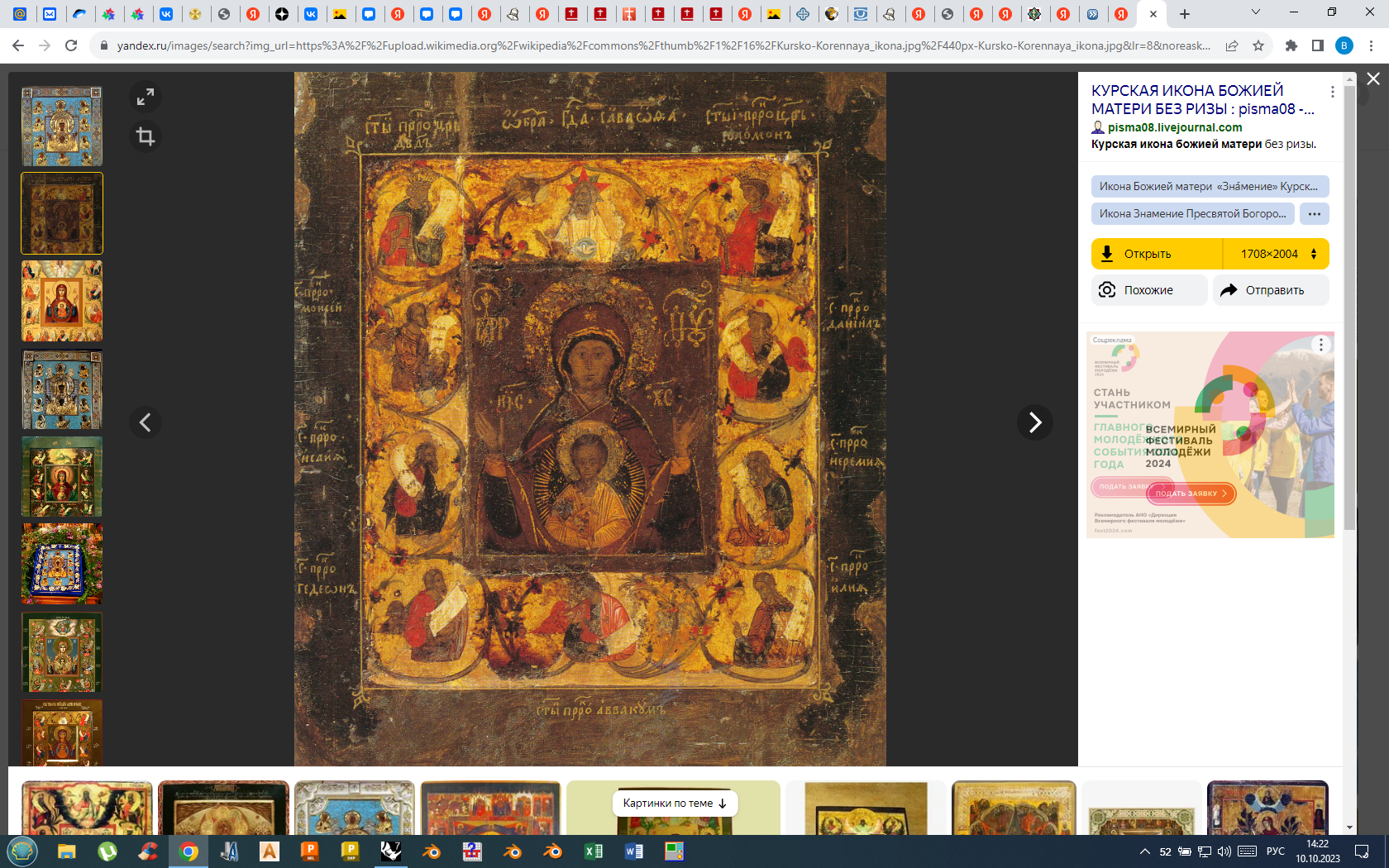Open the Chrome extensions puzzle menu
The height and width of the screenshot is (868, 1389).
1291,45
